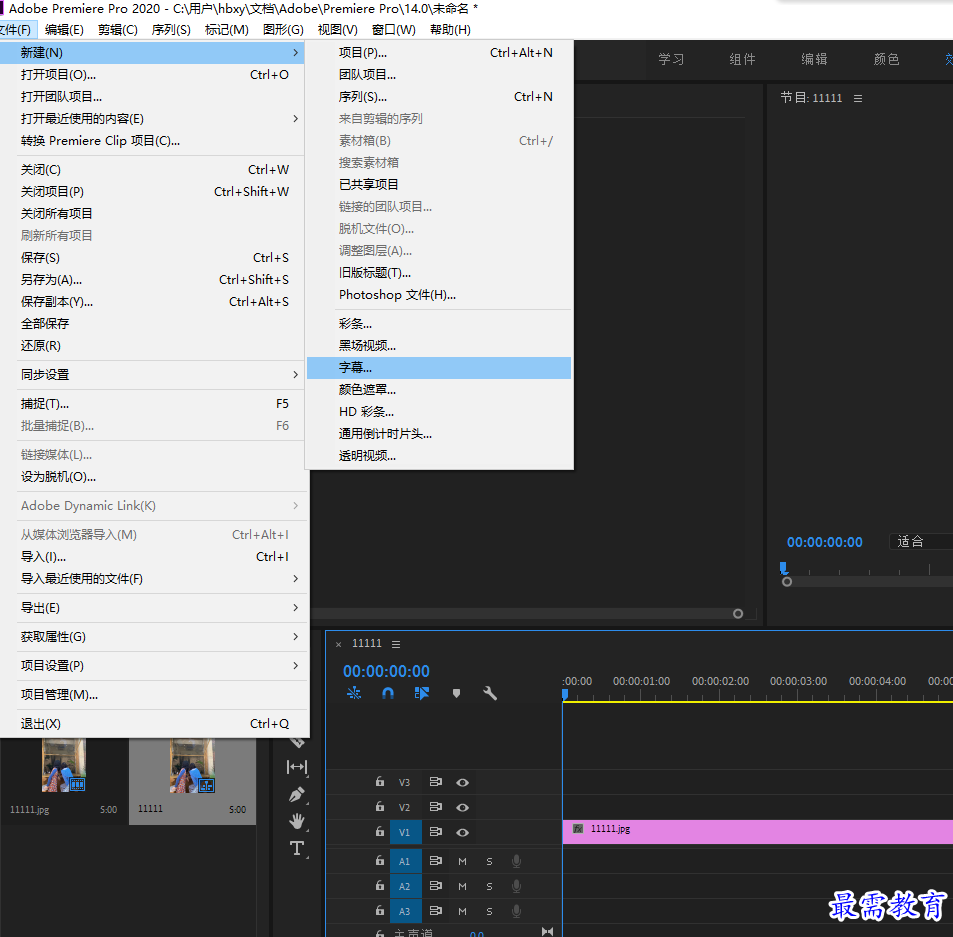Expand 导入最近使用的文件 submenu
953x937 pixels.
[x=152, y=578]
